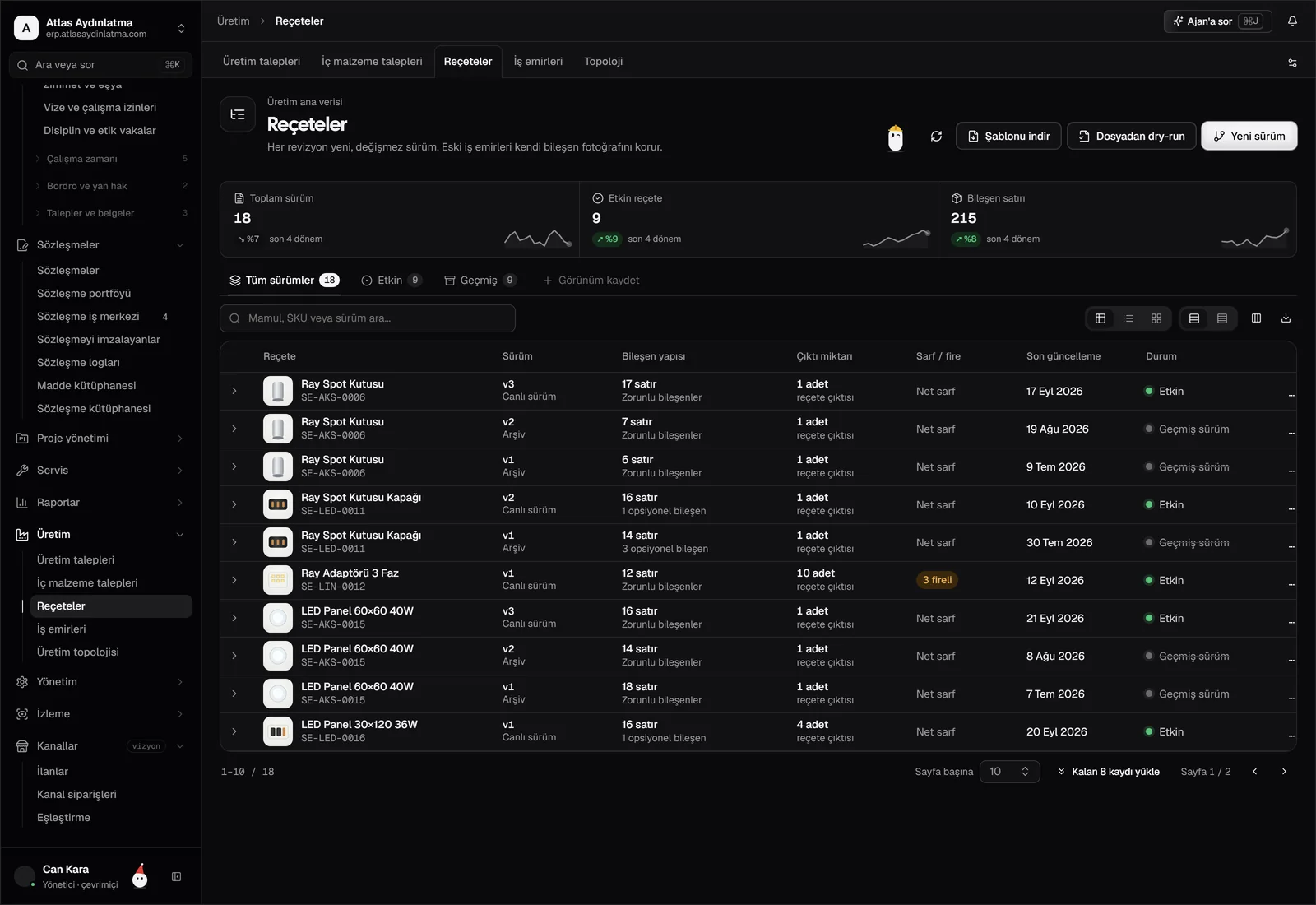Screen dimensions: 1316x905
Task: Go to previous page arrow
Action: point(1254,772)
